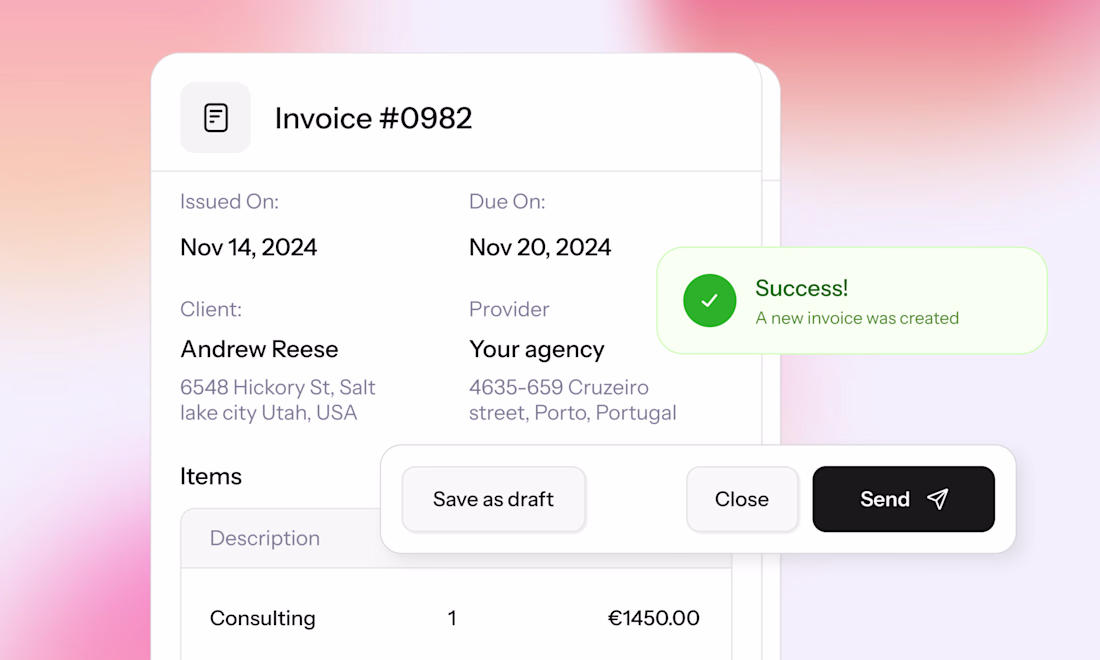The height and width of the screenshot is (660, 1100).
Task: Click the Description column header
Action: tap(264, 538)
